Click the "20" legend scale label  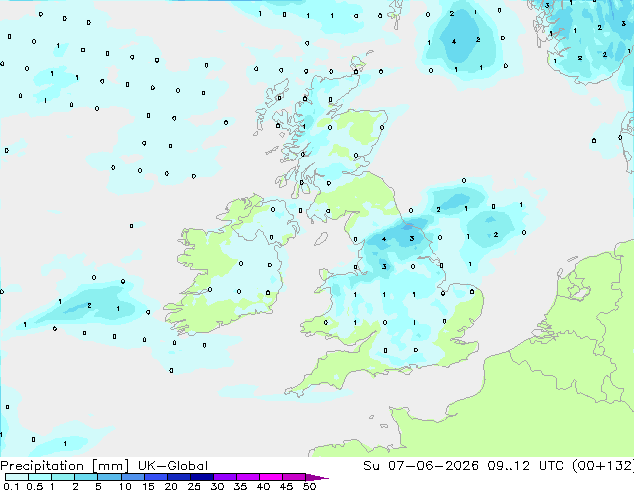[171, 486]
